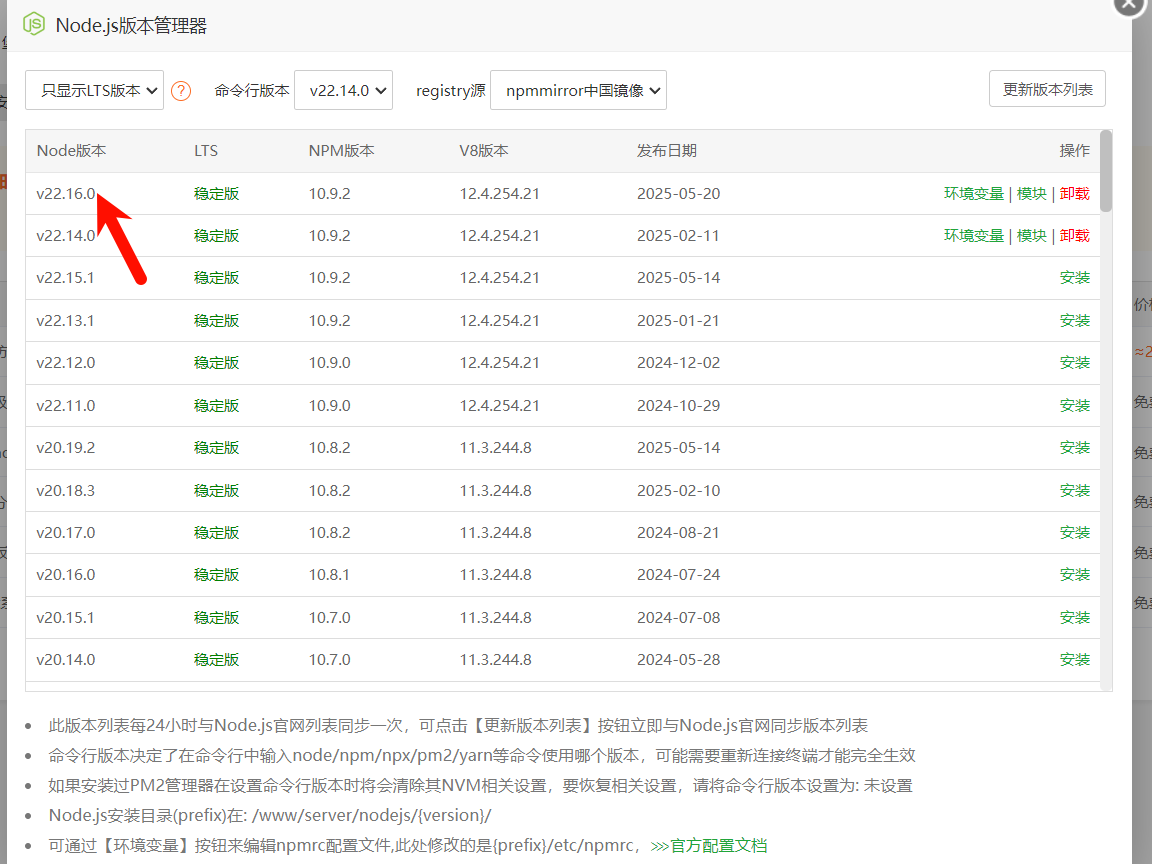
Task: Click release date 2024-08-21
Action: pos(677,532)
